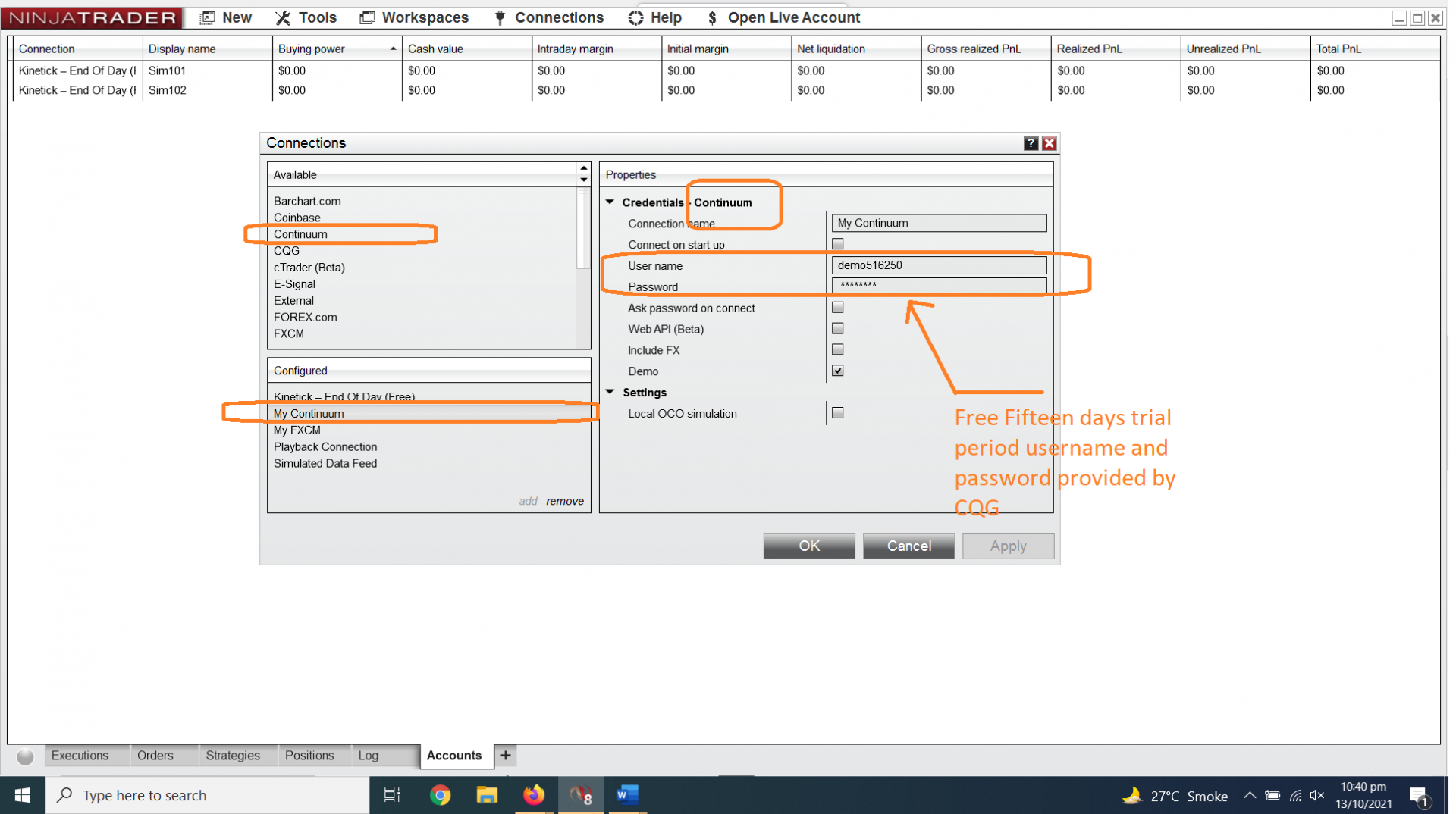Click the Available list down arrow

[583, 180]
